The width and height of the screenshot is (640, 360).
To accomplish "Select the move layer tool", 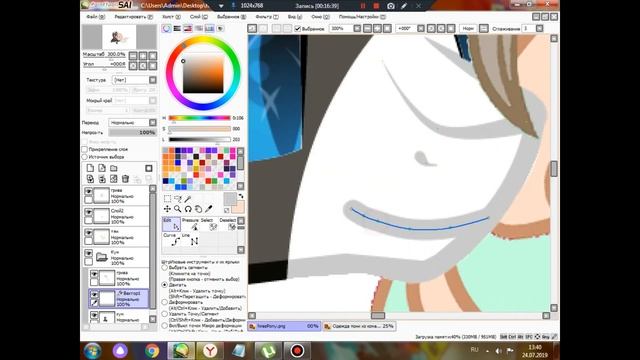I will click(167, 209).
